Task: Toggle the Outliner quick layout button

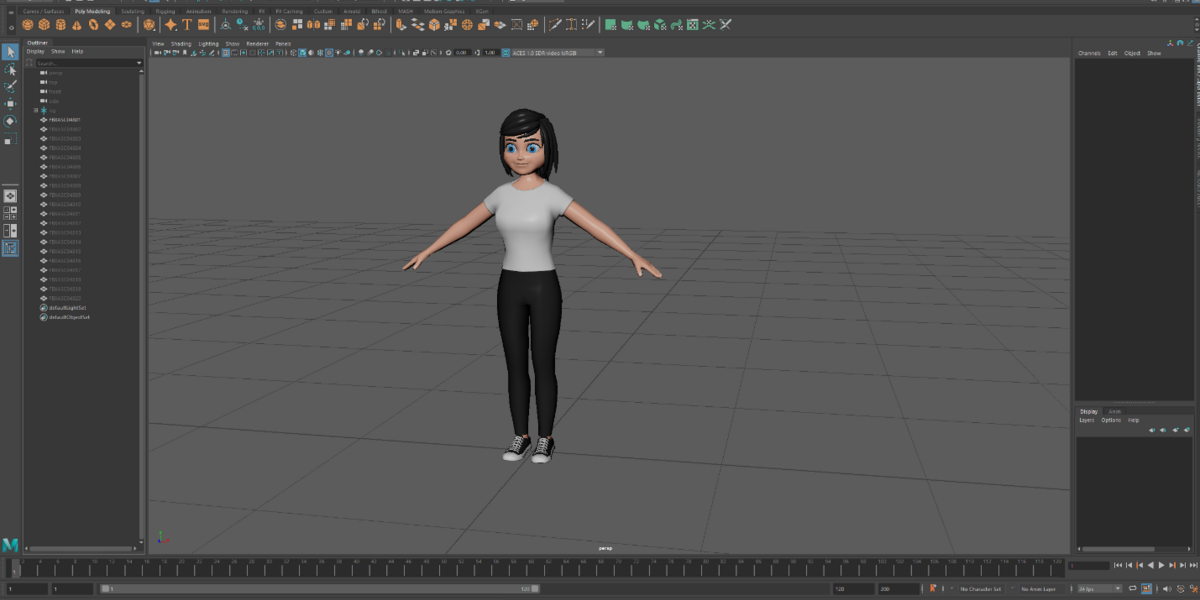Action: tap(10, 248)
